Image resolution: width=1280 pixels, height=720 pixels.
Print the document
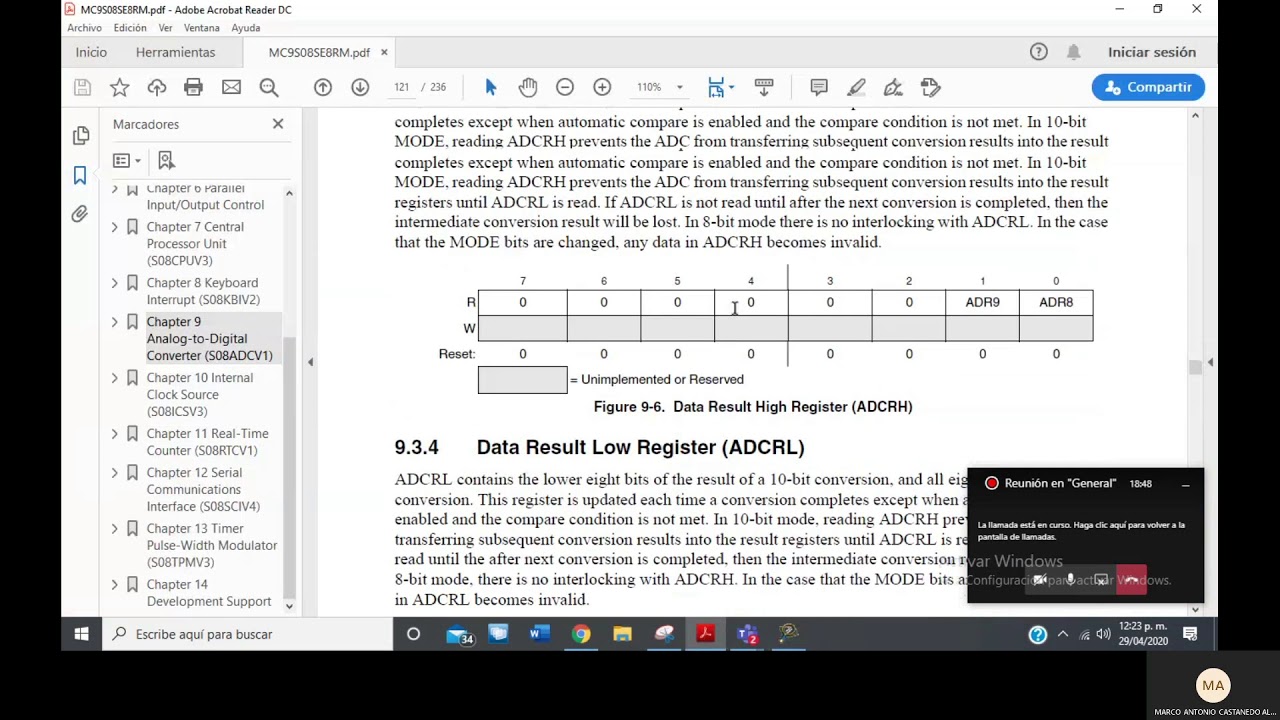click(194, 87)
